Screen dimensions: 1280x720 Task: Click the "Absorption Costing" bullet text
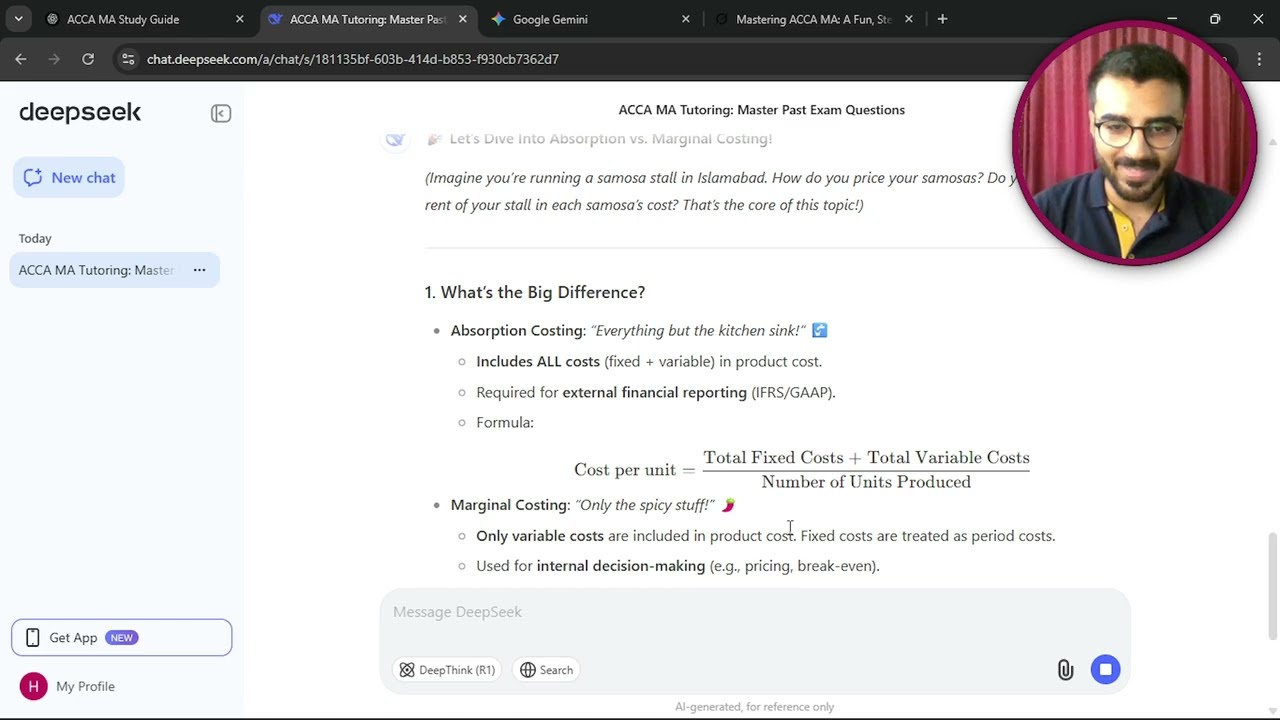pyautogui.click(x=518, y=330)
